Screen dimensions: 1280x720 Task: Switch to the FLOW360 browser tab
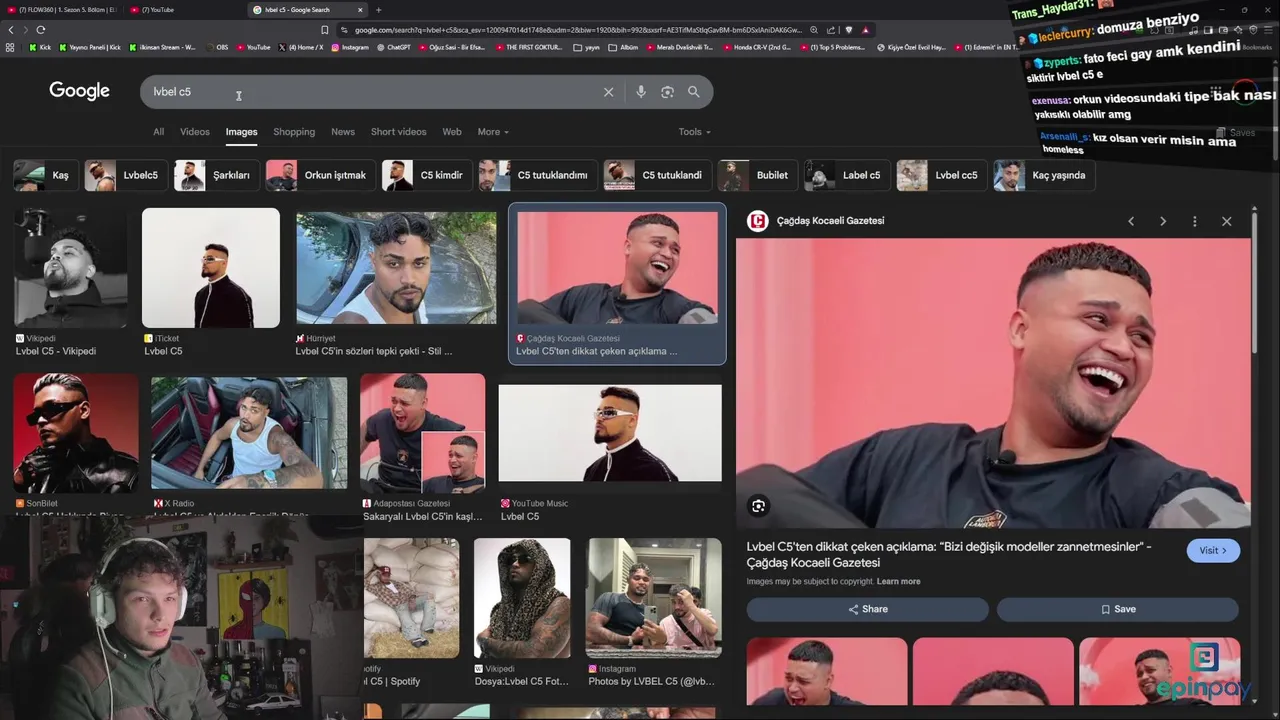tap(62, 10)
